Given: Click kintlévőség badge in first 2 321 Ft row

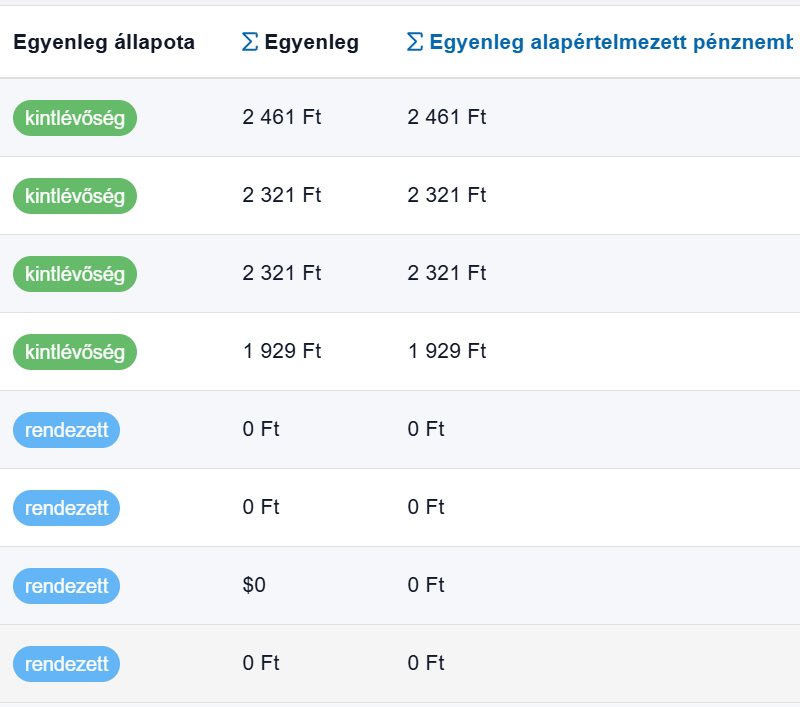Looking at the screenshot, I should click(x=75, y=195).
